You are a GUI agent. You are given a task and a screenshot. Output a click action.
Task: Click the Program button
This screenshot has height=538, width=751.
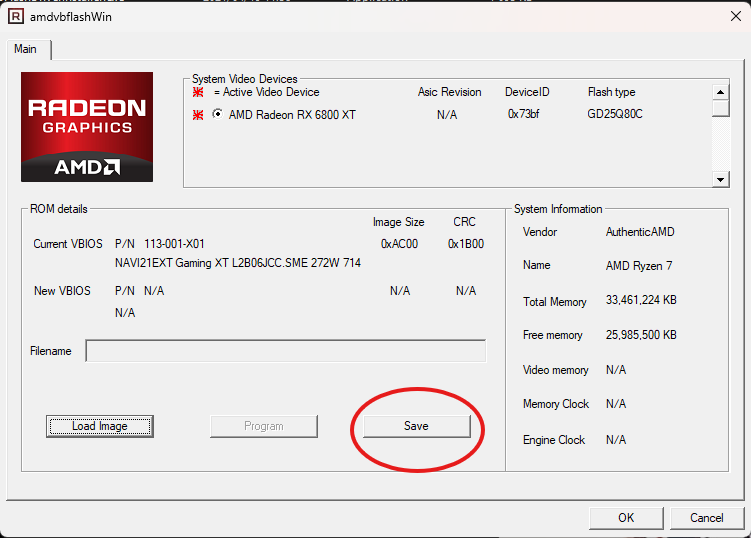pyautogui.click(x=263, y=426)
